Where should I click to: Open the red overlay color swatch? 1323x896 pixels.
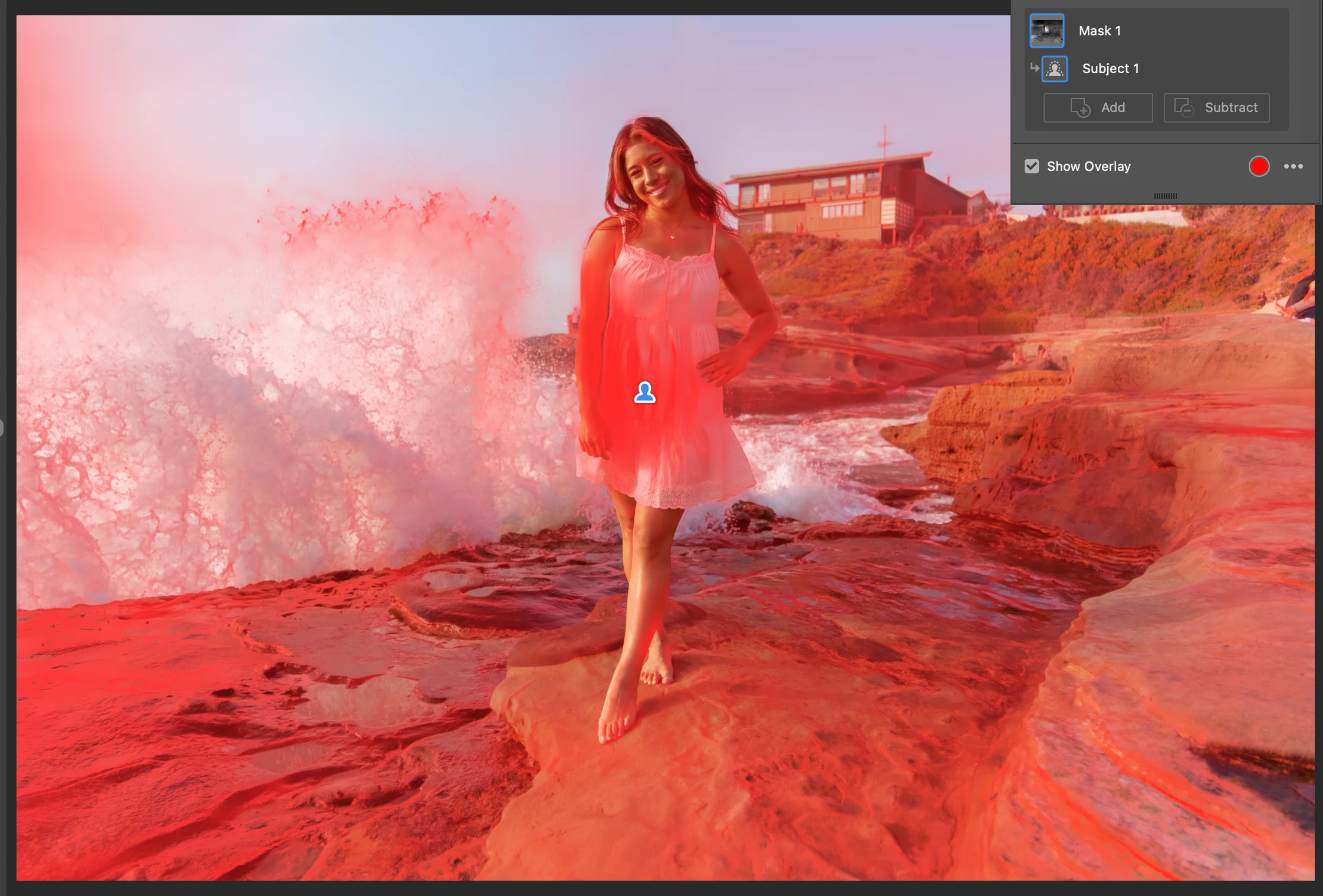pos(1259,166)
